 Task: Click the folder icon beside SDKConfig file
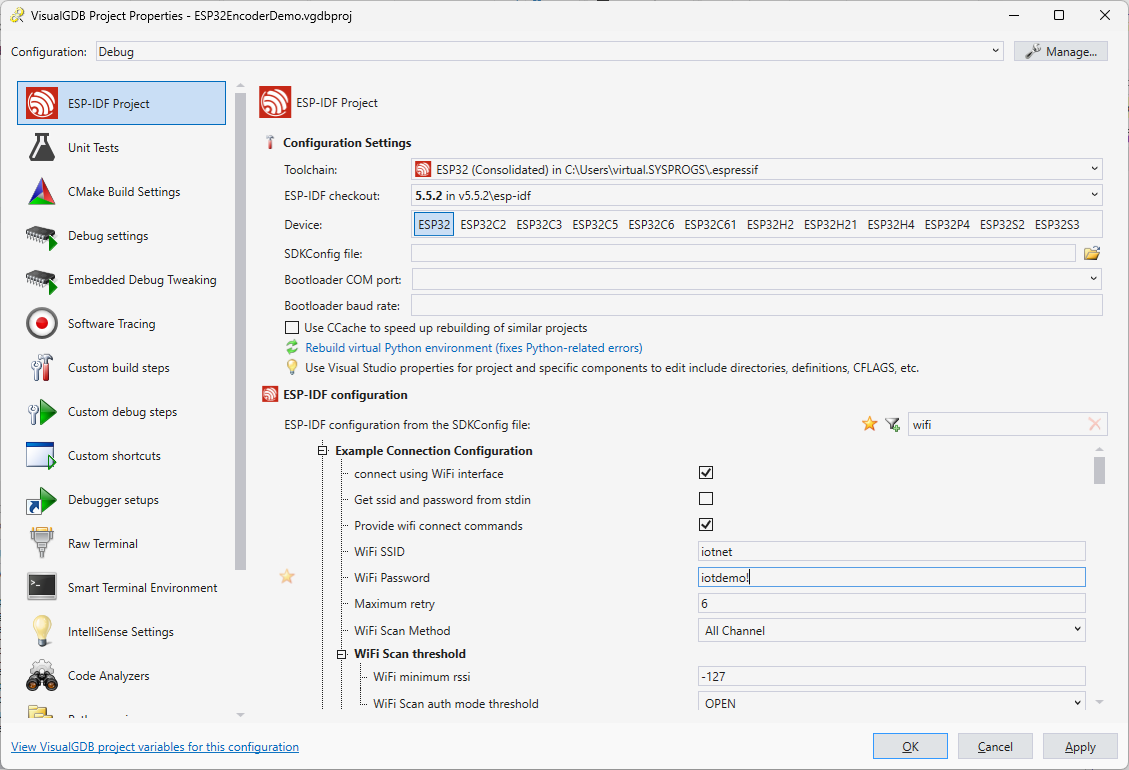pyautogui.click(x=1092, y=253)
